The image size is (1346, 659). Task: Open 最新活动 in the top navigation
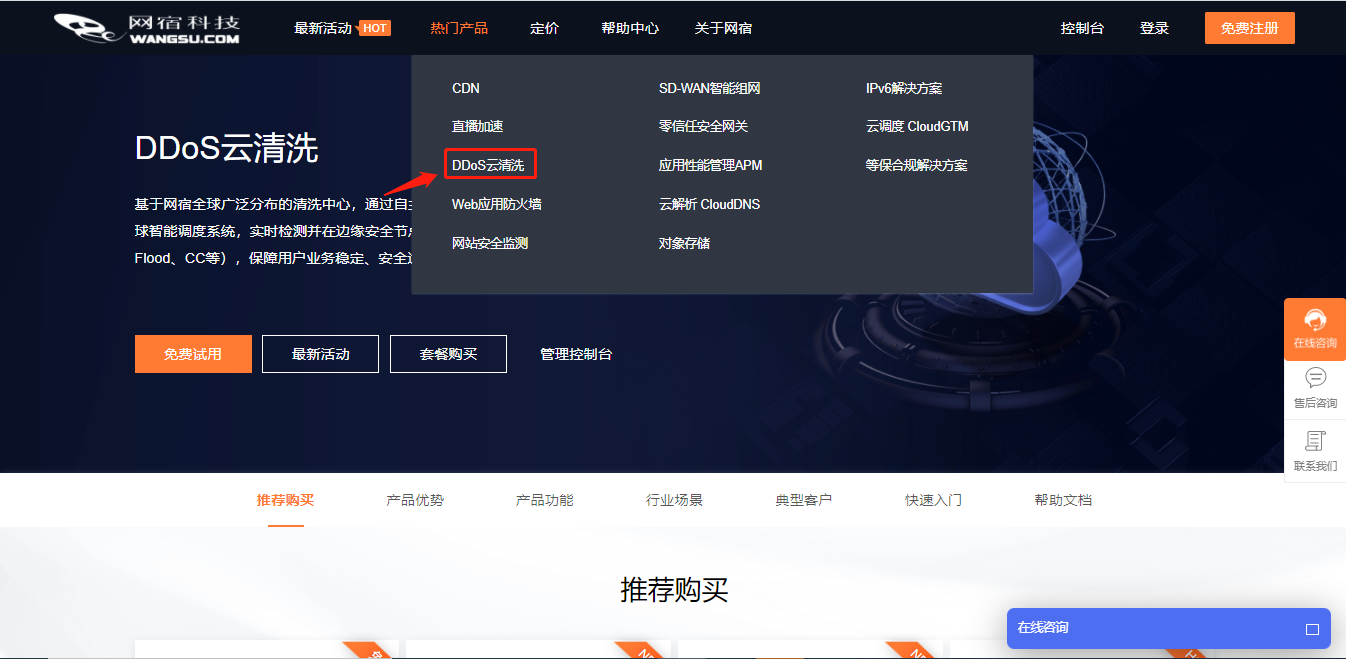click(323, 28)
